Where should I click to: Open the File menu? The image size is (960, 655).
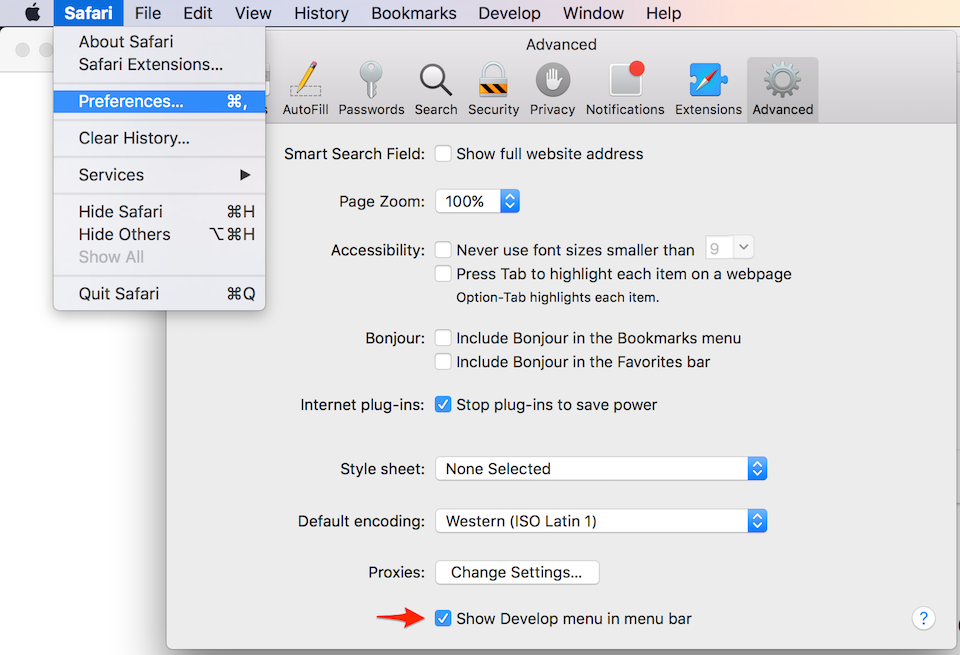coord(148,13)
